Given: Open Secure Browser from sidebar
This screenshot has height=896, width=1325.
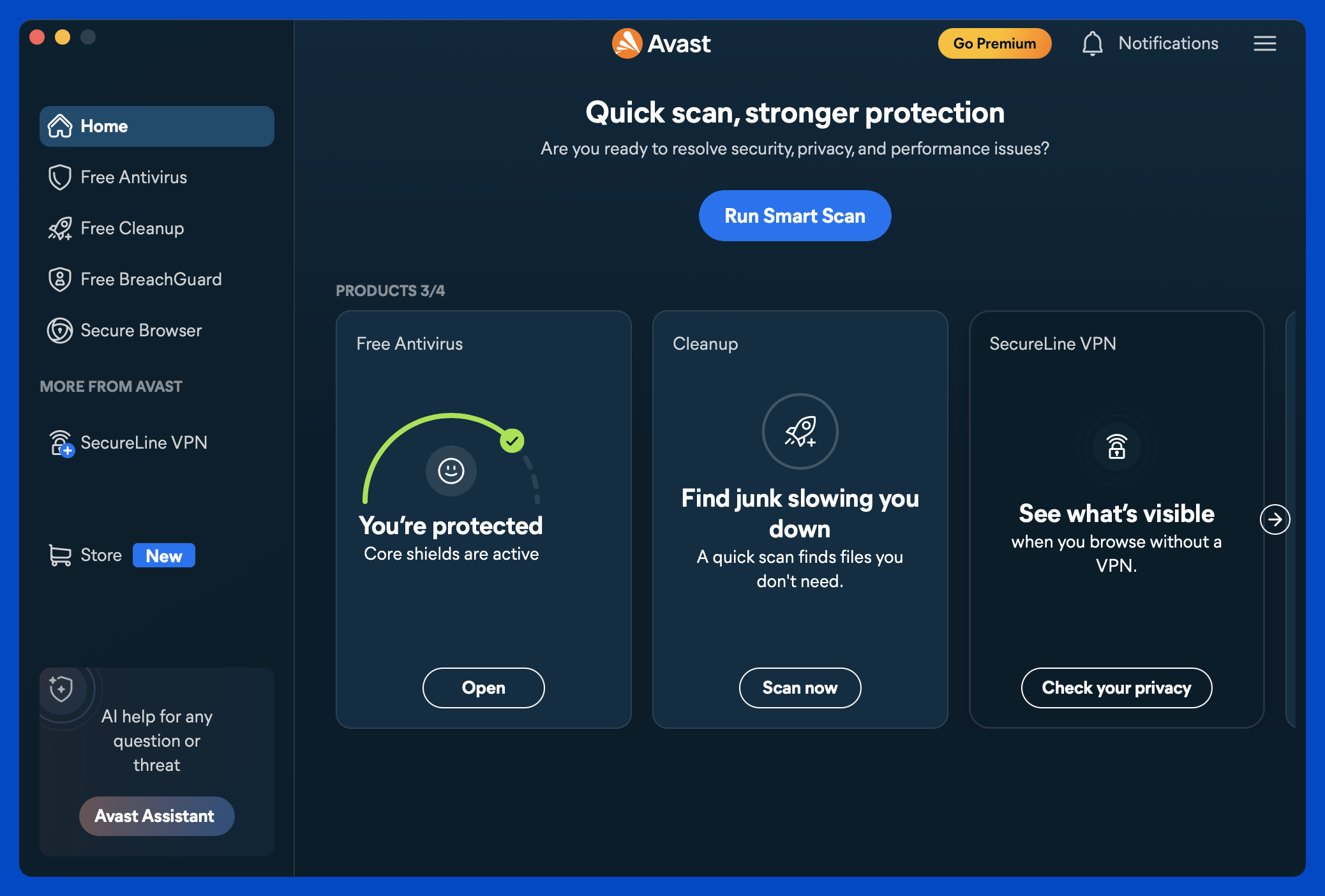Looking at the screenshot, I should click(157, 330).
